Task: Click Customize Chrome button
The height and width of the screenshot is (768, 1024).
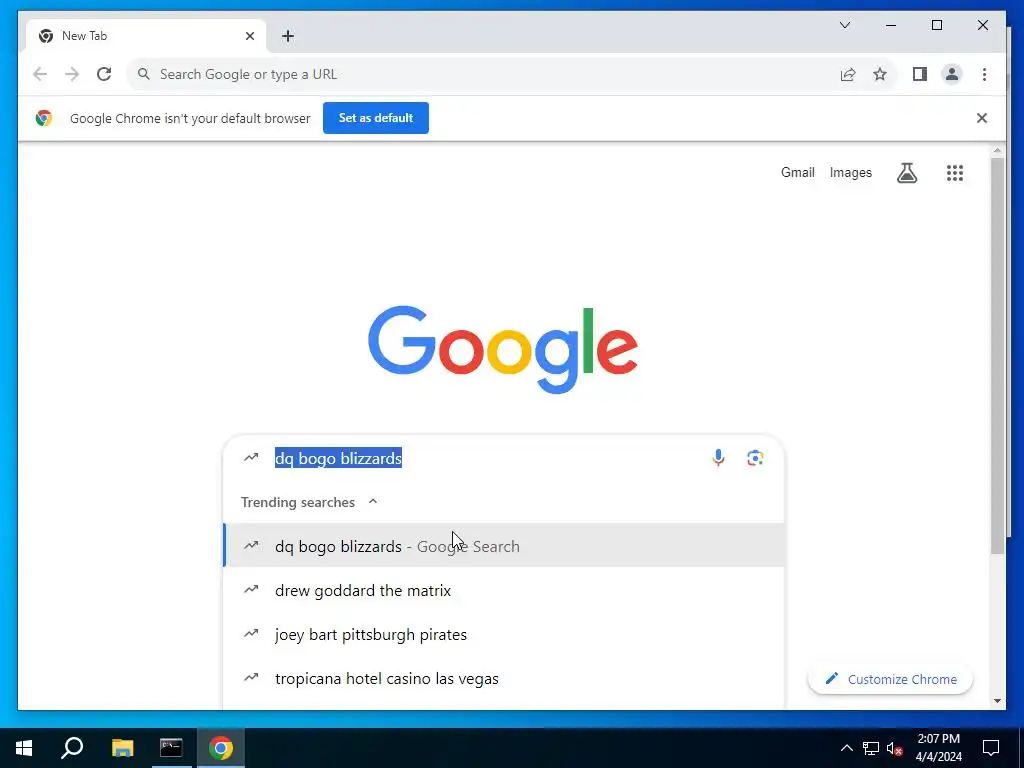Action: tap(890, 679)
